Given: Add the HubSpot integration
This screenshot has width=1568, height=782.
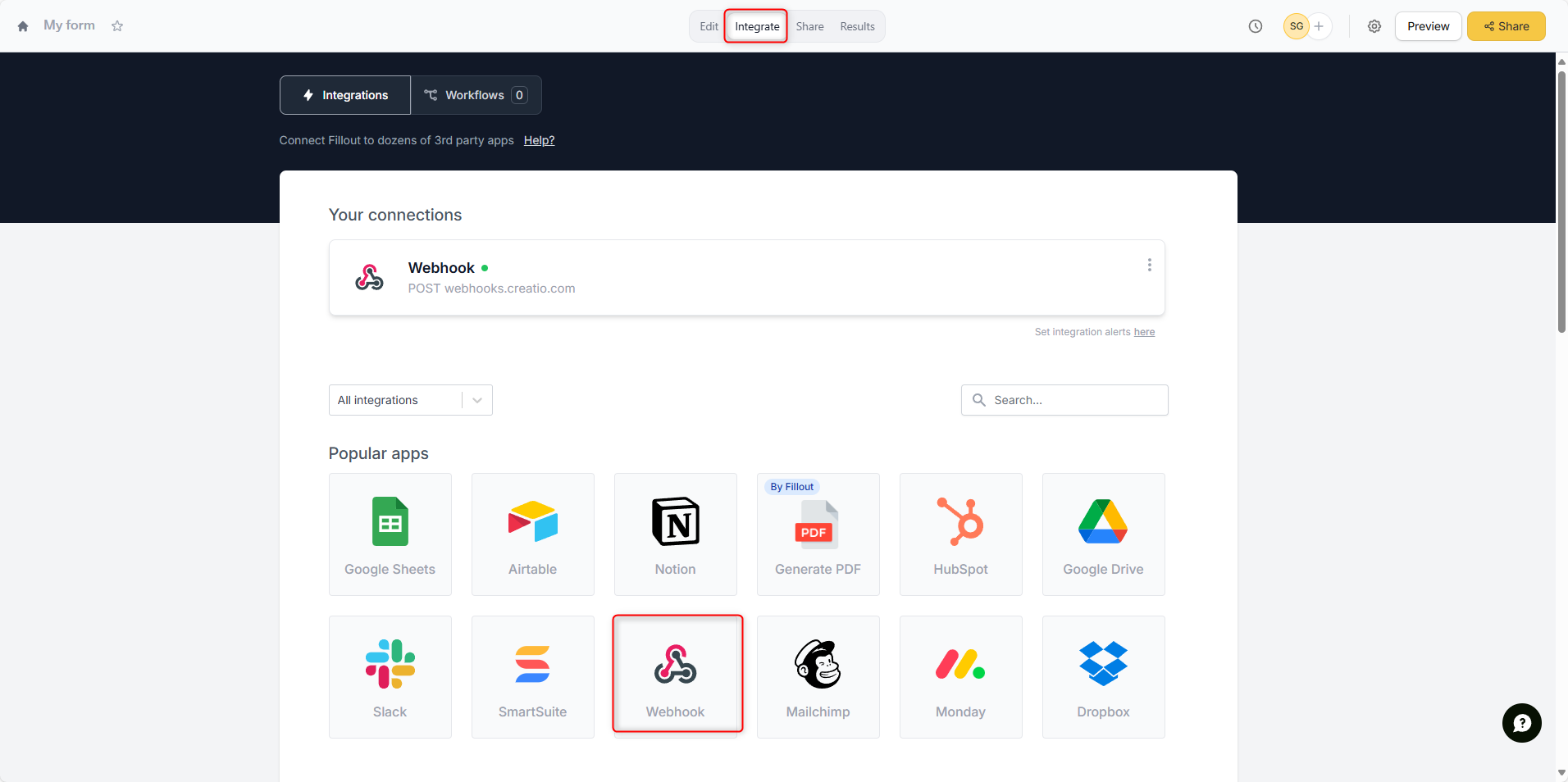Looking at the screenshot, I should pyautogui.click(x=960, y=534).
